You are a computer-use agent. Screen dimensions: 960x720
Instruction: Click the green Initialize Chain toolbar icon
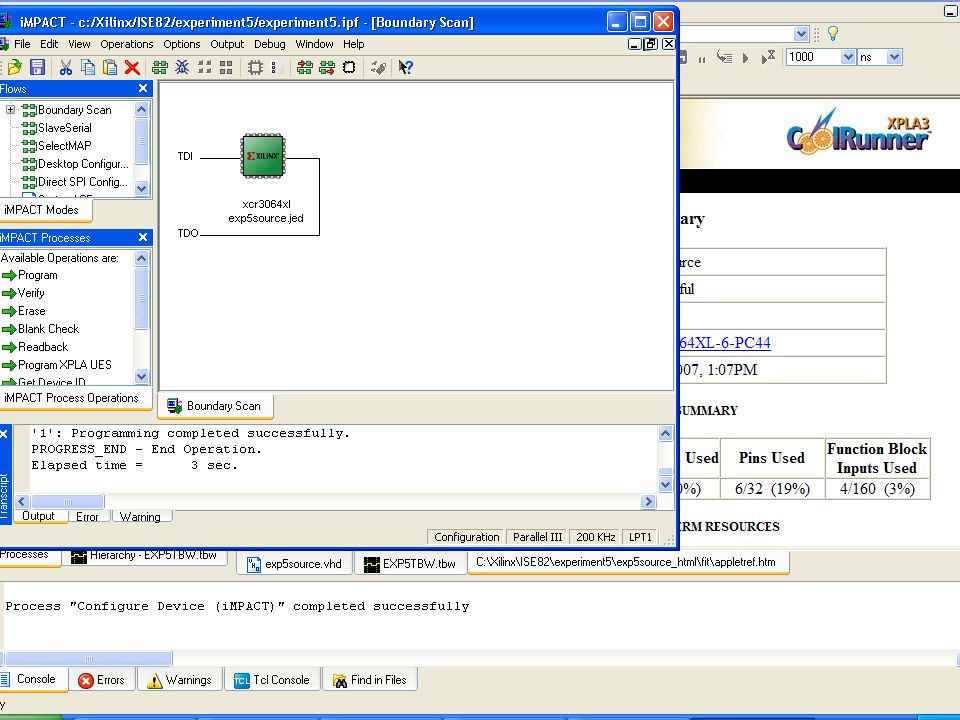pos(160,67)
